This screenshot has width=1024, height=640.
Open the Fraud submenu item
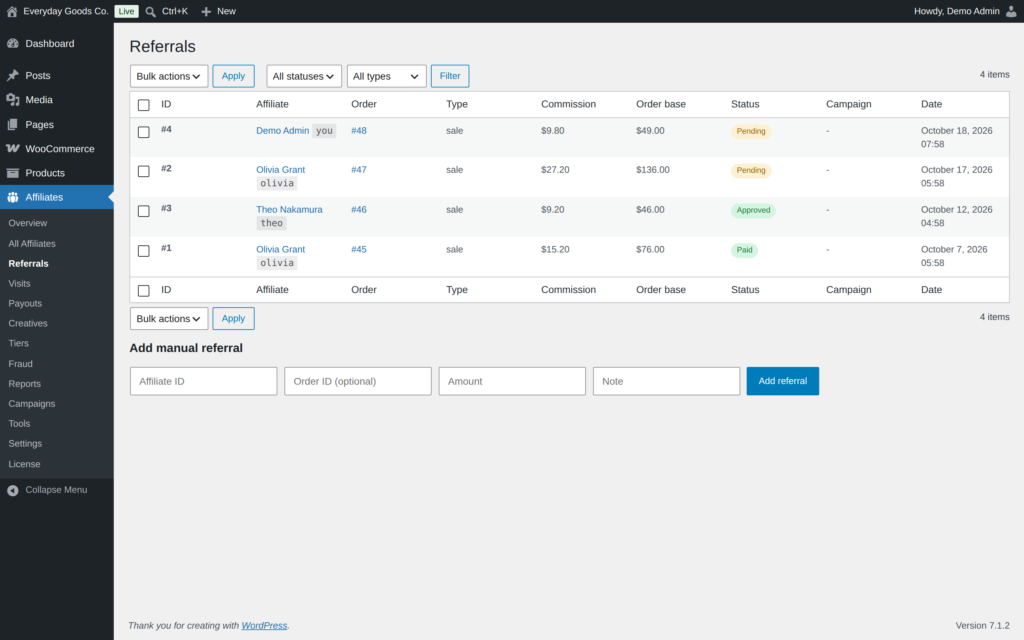click(20, 363)
